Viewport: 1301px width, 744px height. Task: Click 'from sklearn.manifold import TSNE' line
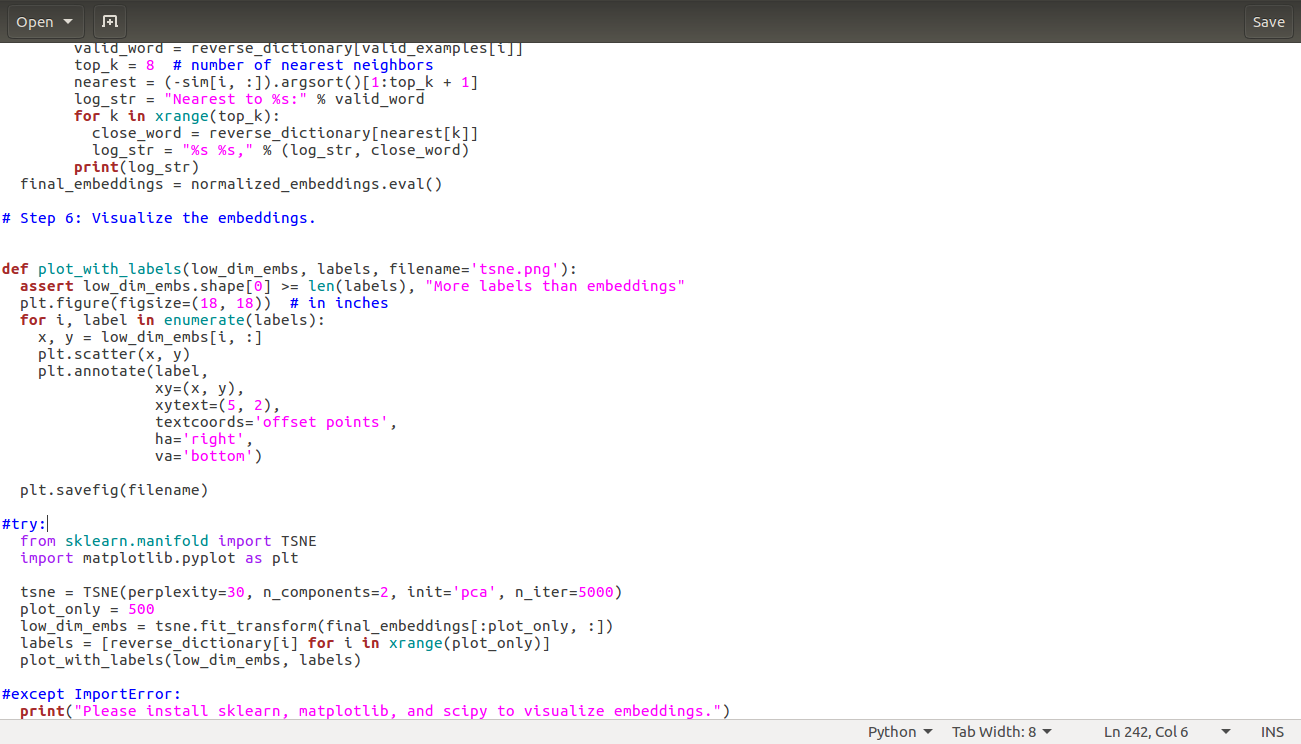(168, 541)
